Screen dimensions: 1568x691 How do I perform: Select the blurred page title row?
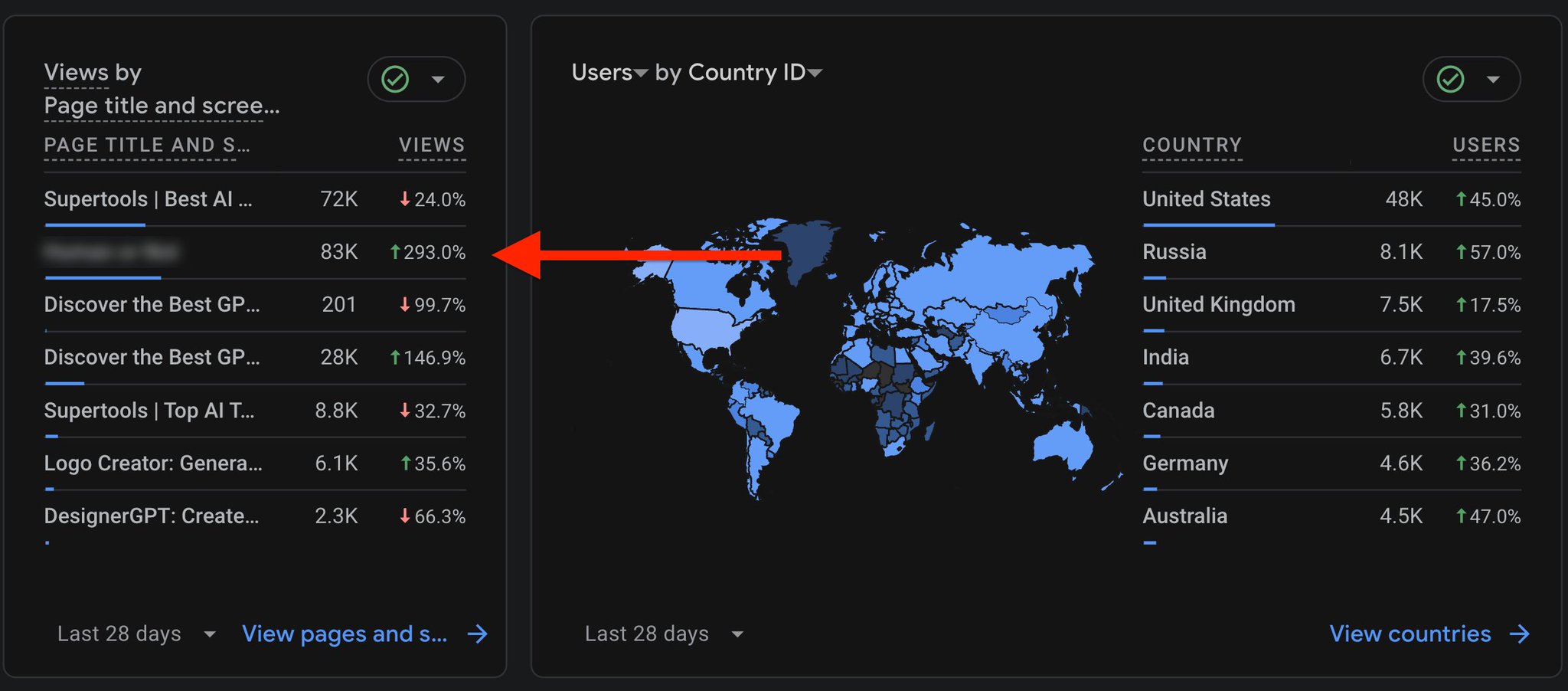pyautogui.click(x=255, y=253)
